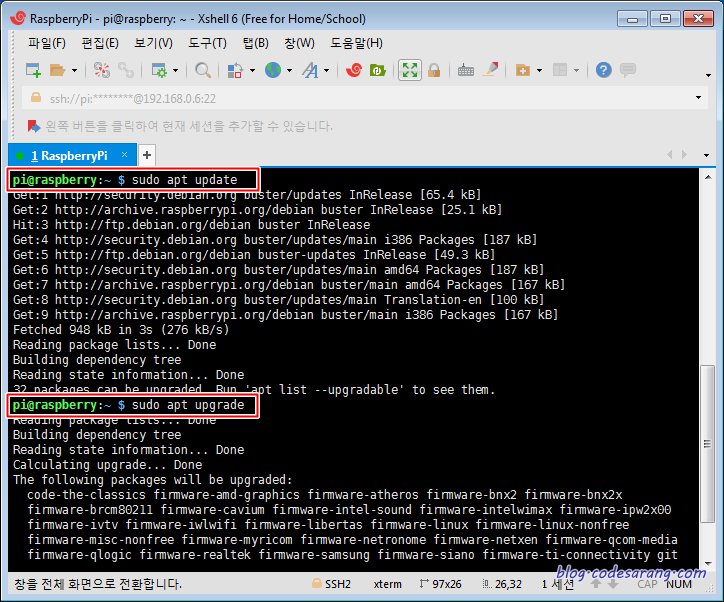Click NUM indicator in status bar
Viewport: 724px width, 602px height.
click(x=679, y=584)
